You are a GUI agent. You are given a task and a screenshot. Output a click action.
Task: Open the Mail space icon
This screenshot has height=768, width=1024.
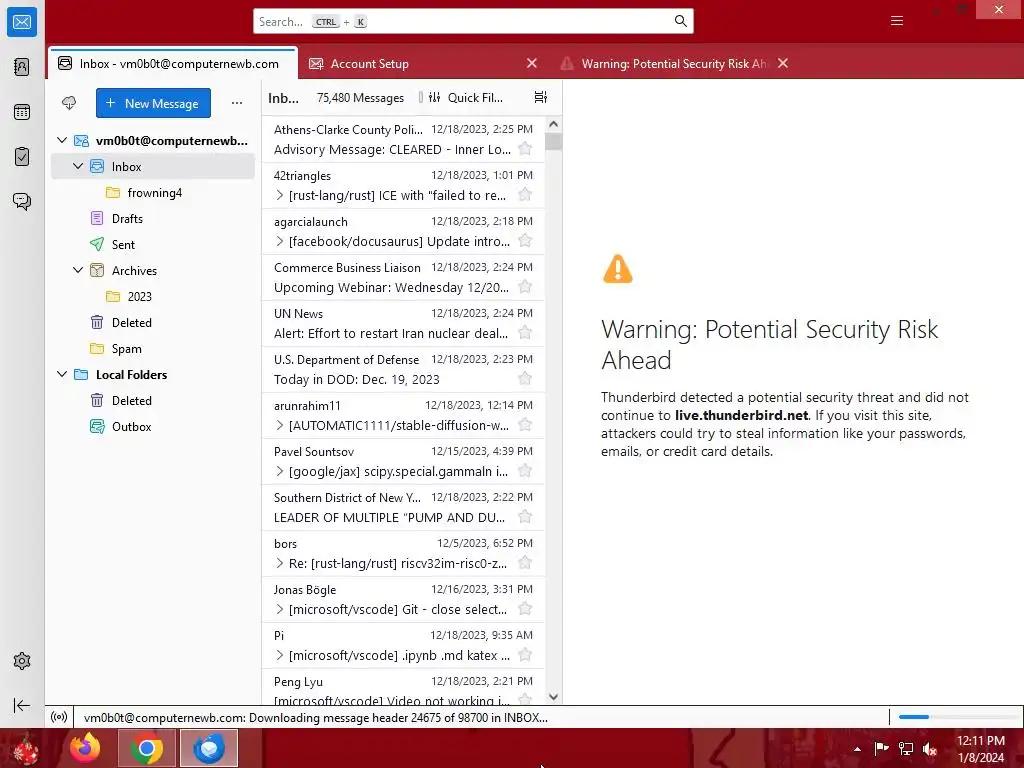pos(22,22)
